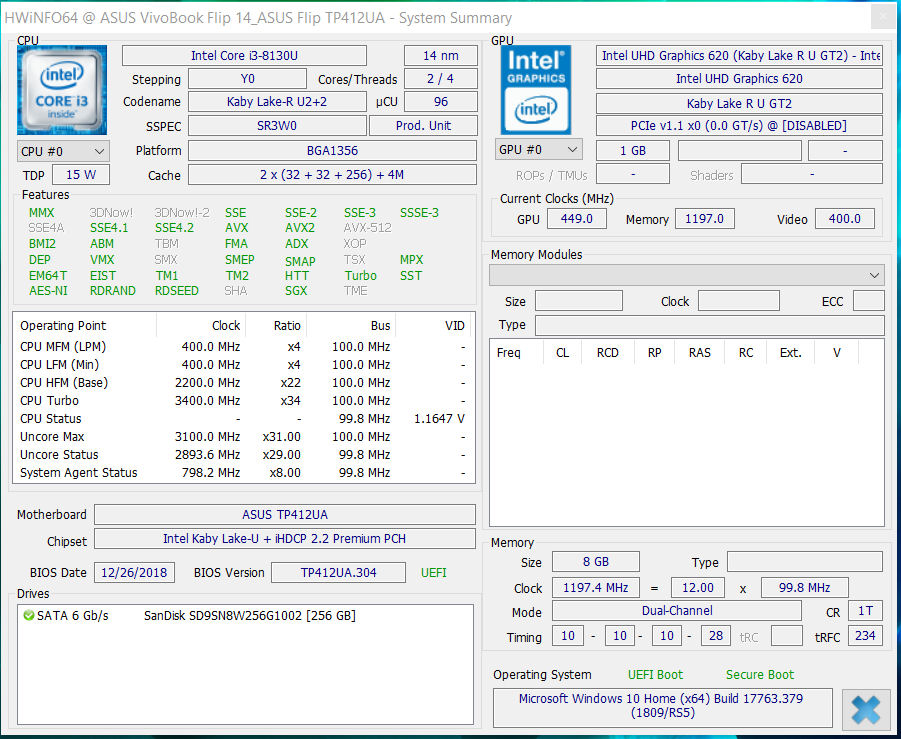Image resolution: width=901 pixels, height=739 pixels.
Task: Select the Memory Clock 1197.4 MHz value
Action: click(x=596, y=587)
